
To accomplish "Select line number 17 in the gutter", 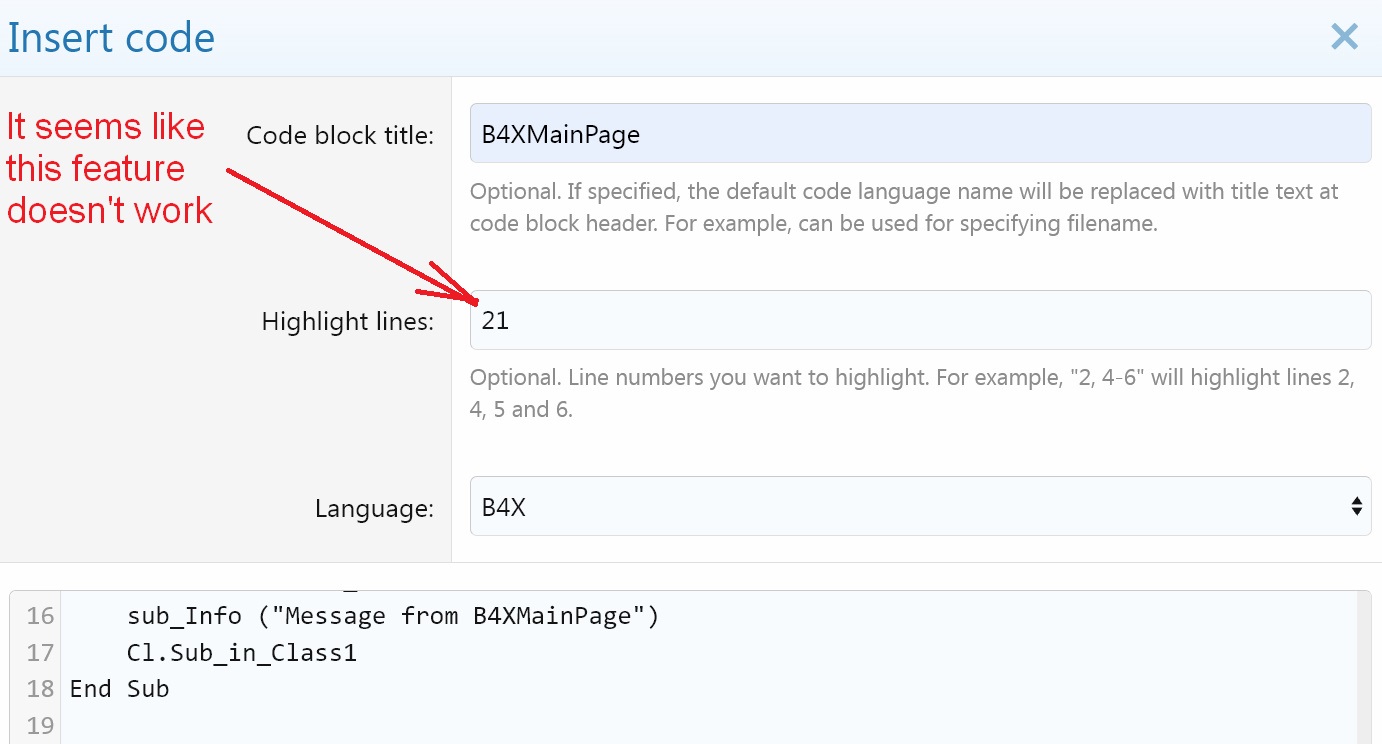I will 40,653.
